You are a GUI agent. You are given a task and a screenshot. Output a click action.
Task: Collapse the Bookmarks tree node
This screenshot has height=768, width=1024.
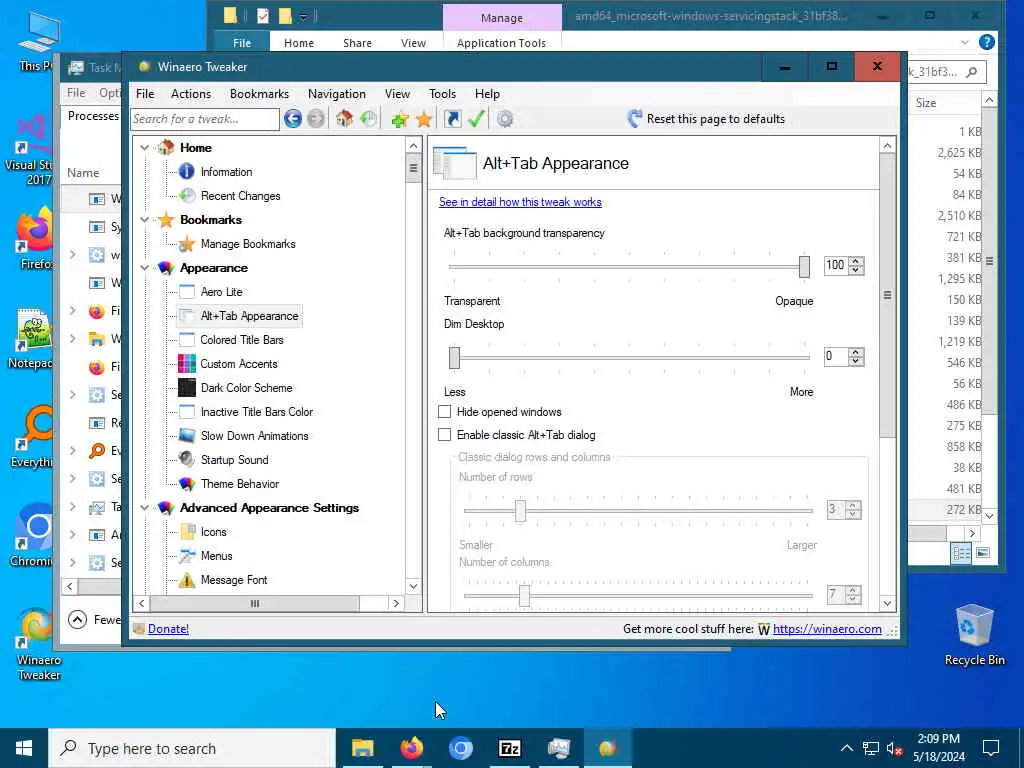pos(144,220)
